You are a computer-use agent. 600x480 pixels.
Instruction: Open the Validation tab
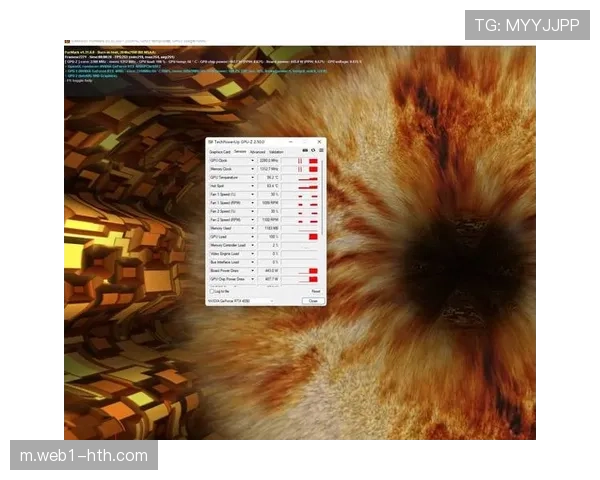click(x=276, y=152)
